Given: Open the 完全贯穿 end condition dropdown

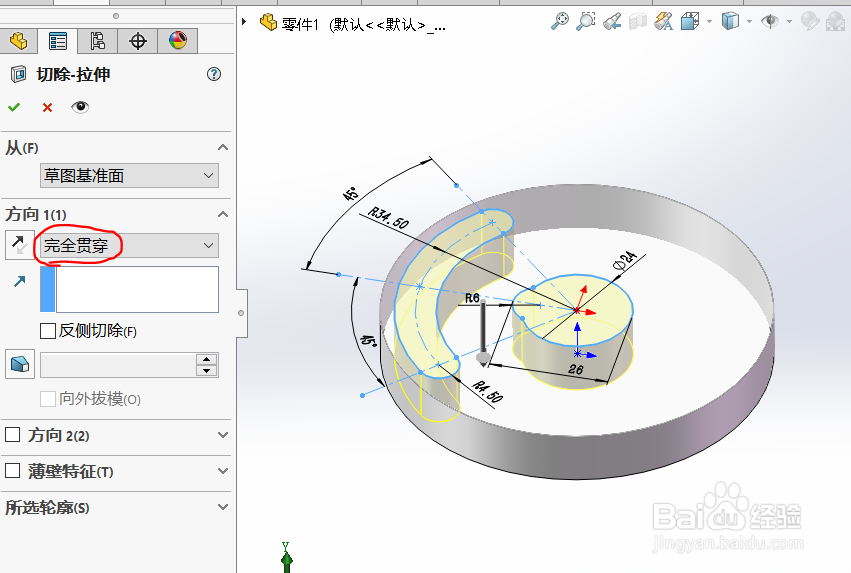Looking at the screenshot, I should click(129, 246).
